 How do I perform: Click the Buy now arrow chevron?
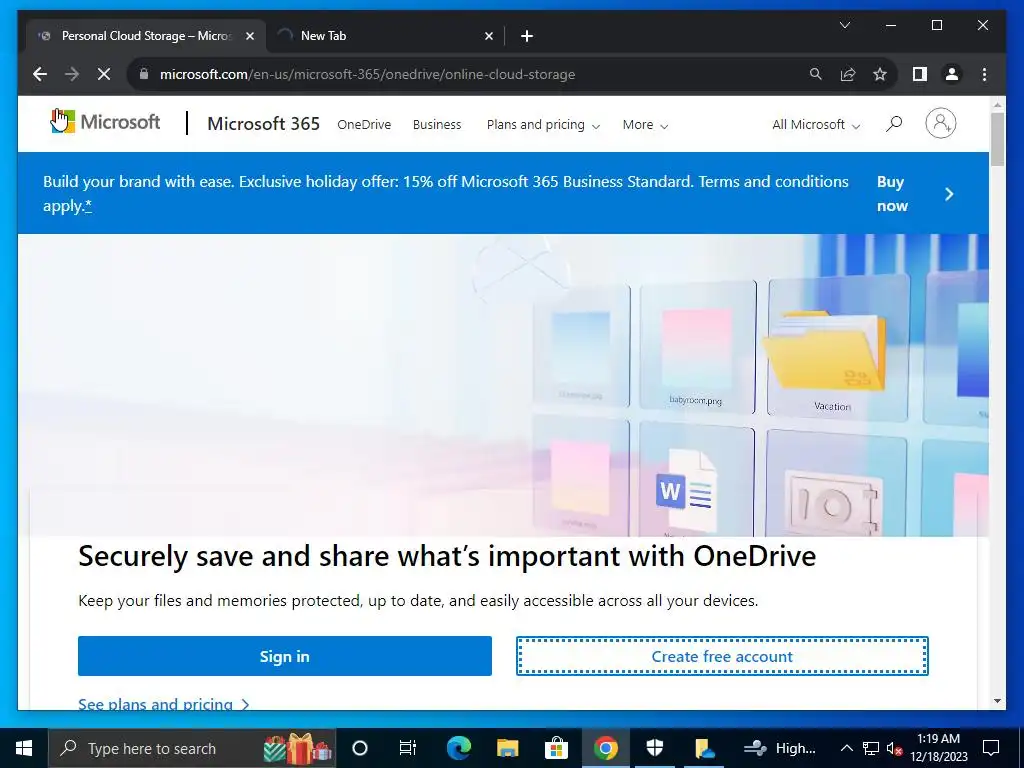point(949,194)
